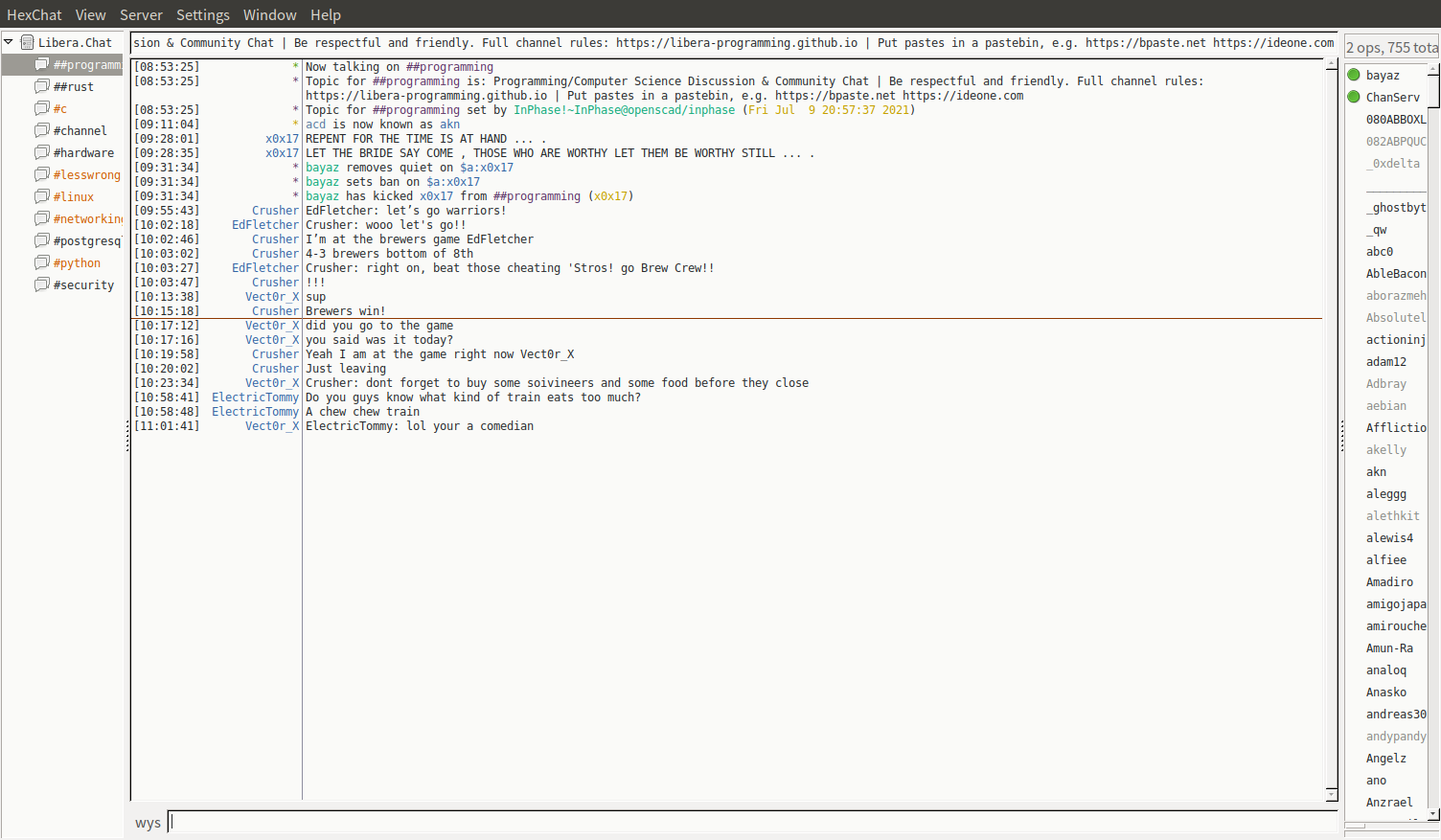Click the wys nickname button
Screen dimensions: 1441x840
148,823
